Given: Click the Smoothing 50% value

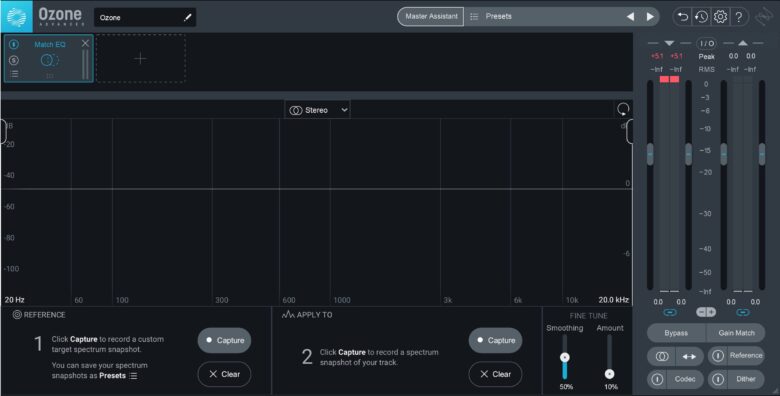Looking at the screenshot, I should click(x=566, y=387).
